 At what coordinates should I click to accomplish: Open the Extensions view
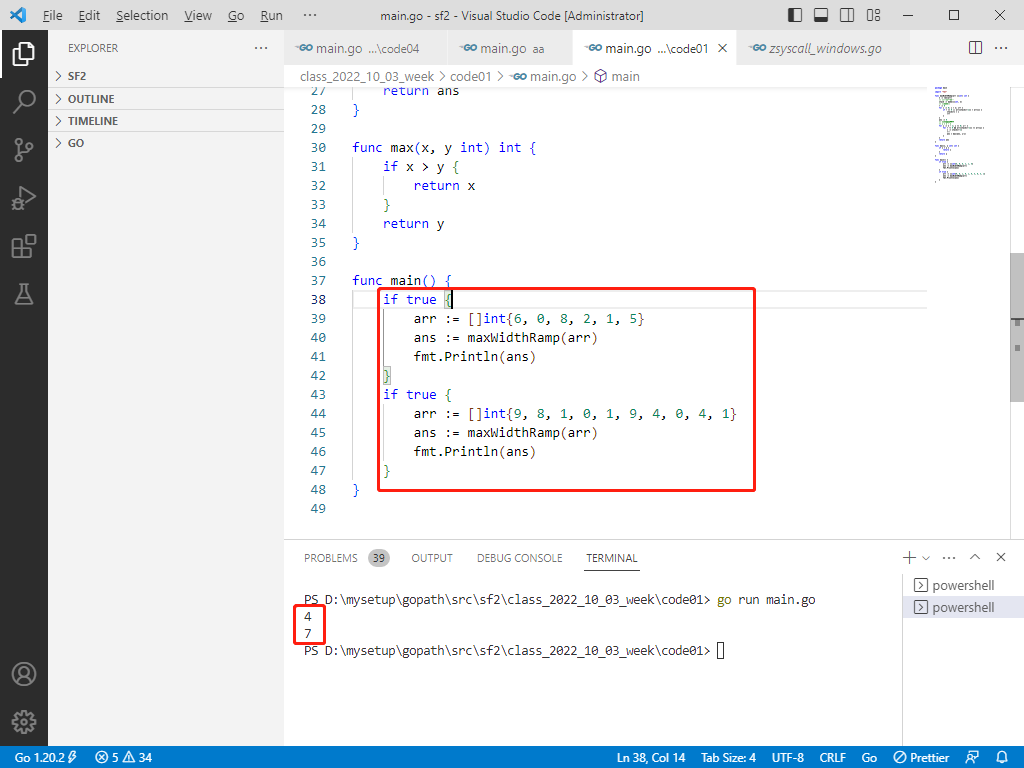24,246
